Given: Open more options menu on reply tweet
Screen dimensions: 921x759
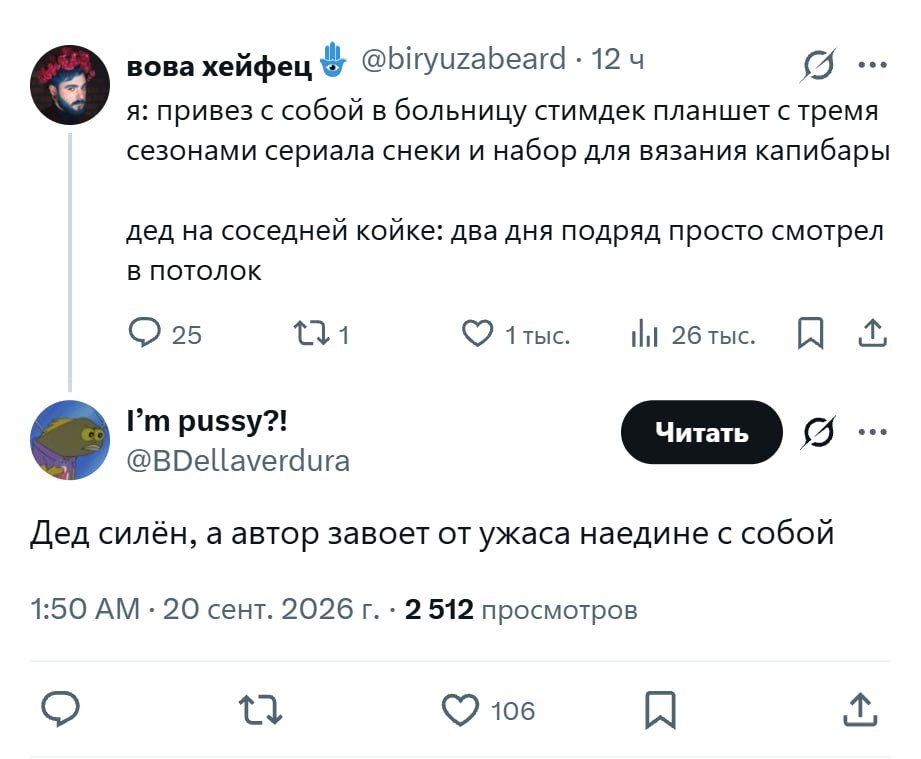Looking at the screenshot, I should click(x=872, y=432).
